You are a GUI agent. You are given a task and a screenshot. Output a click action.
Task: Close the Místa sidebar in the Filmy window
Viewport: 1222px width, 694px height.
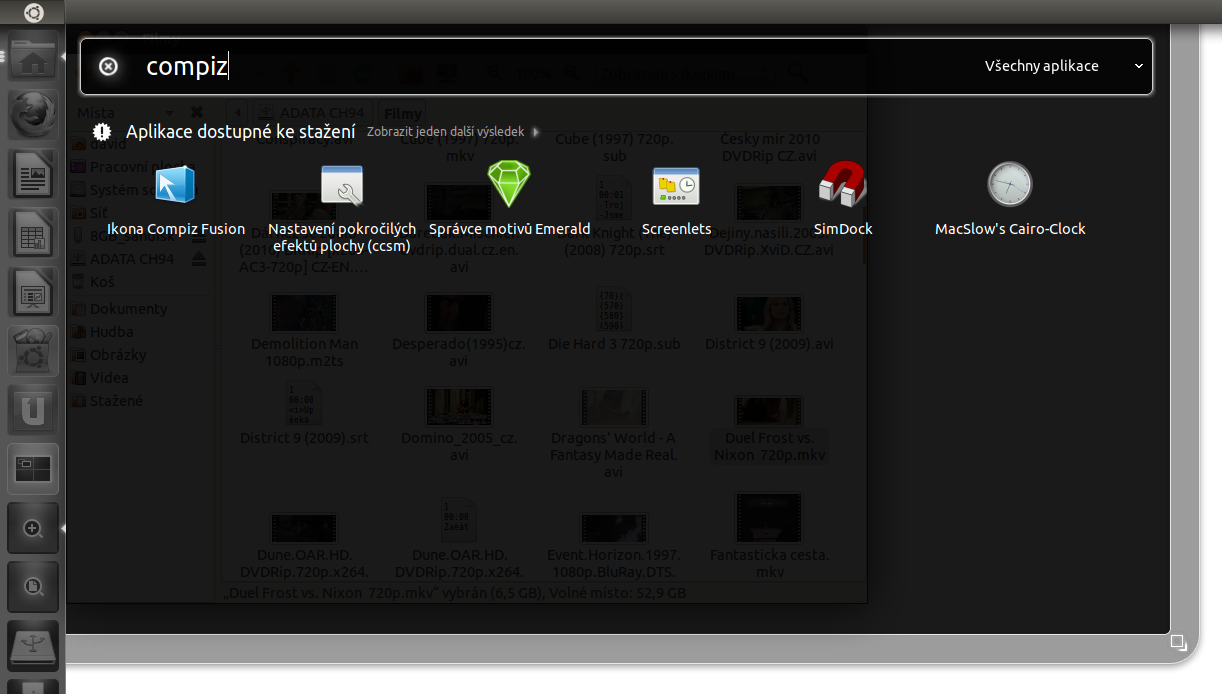(x=197, y=112)
